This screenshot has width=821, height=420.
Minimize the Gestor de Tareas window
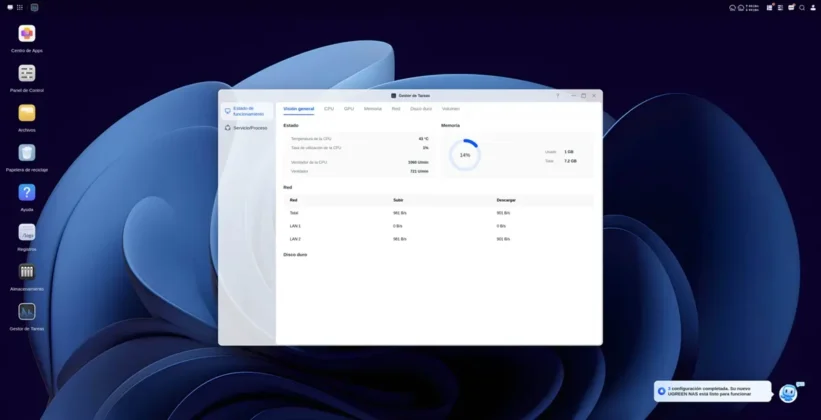(x=574, y=96)
